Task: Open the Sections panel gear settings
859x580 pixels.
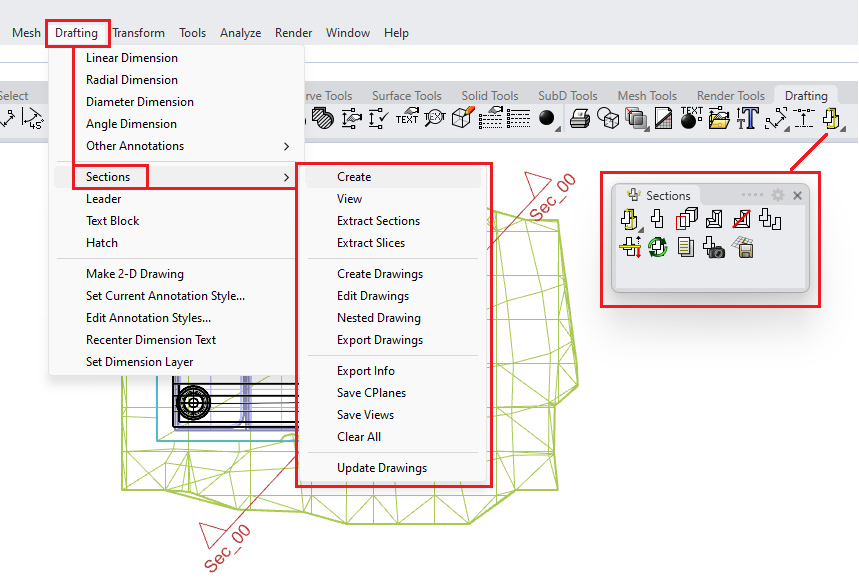Action: [777, 195]
